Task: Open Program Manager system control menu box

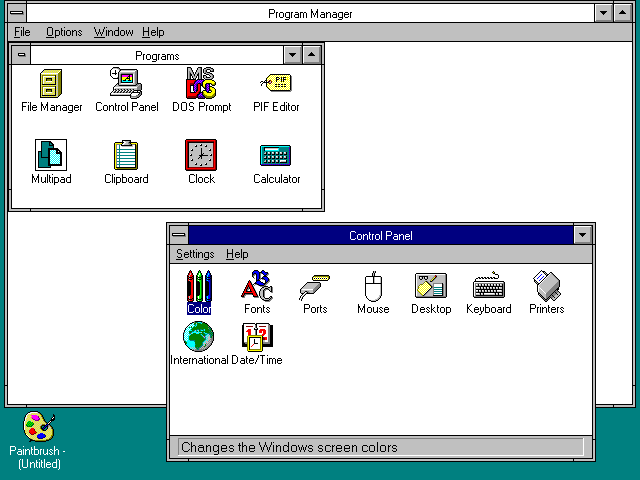Action: [x=17, y=13]
